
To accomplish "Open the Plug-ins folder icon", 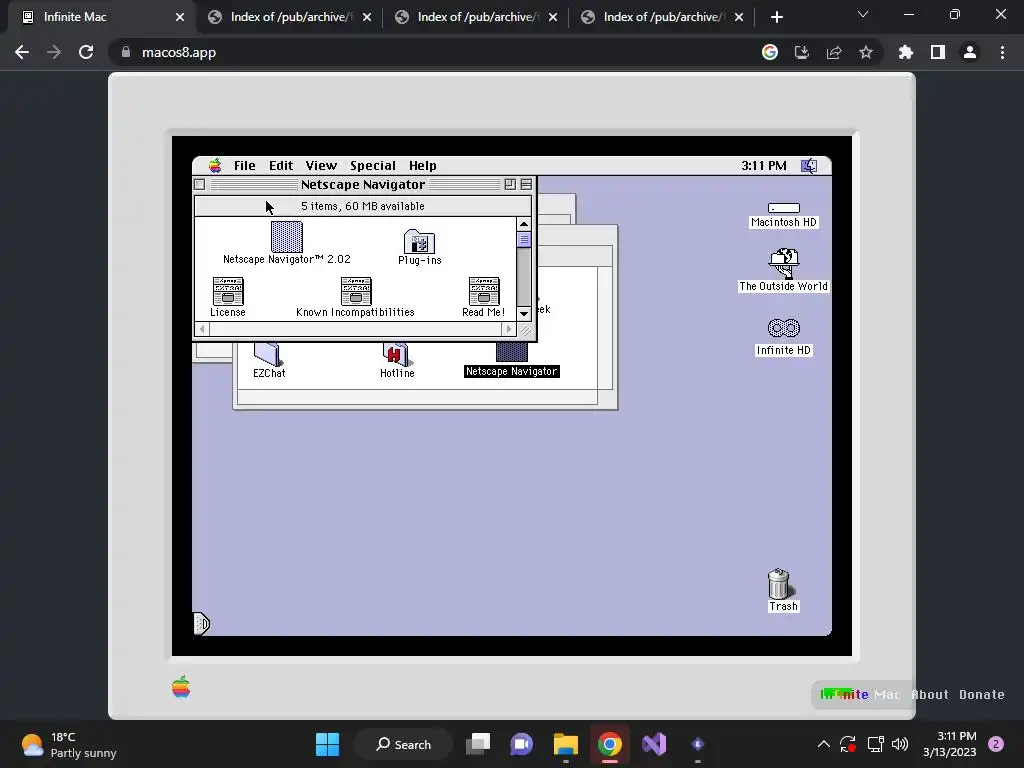I will click(419, 241).
